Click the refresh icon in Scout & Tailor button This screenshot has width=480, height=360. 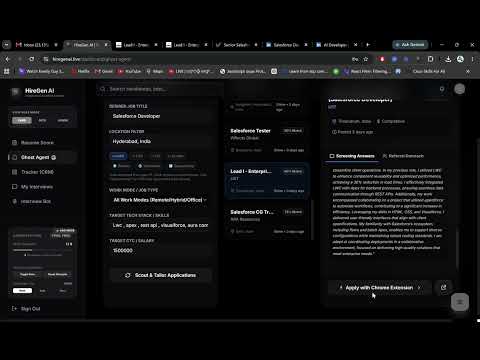click(128, 275)
